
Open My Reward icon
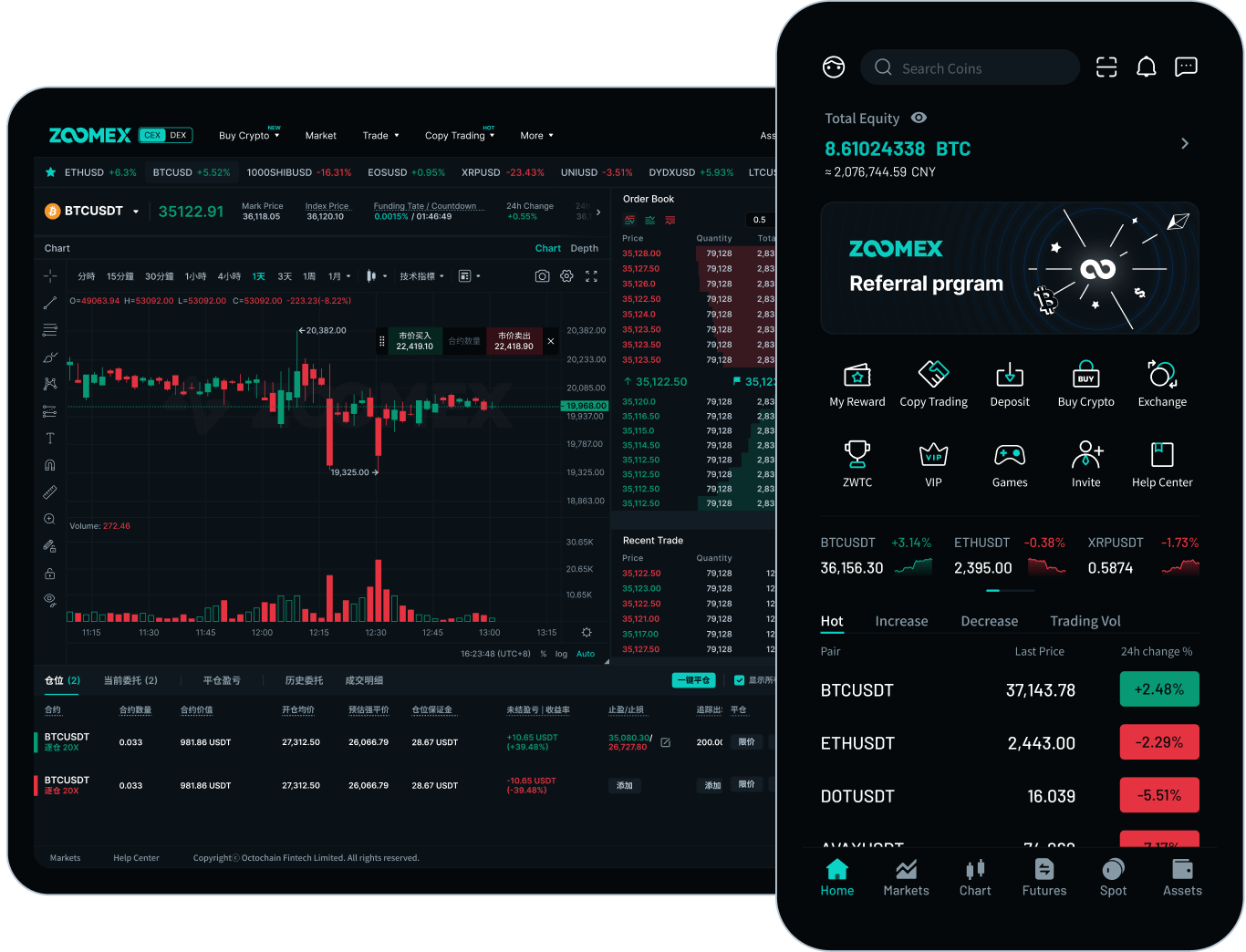click(x=857, y=375)
